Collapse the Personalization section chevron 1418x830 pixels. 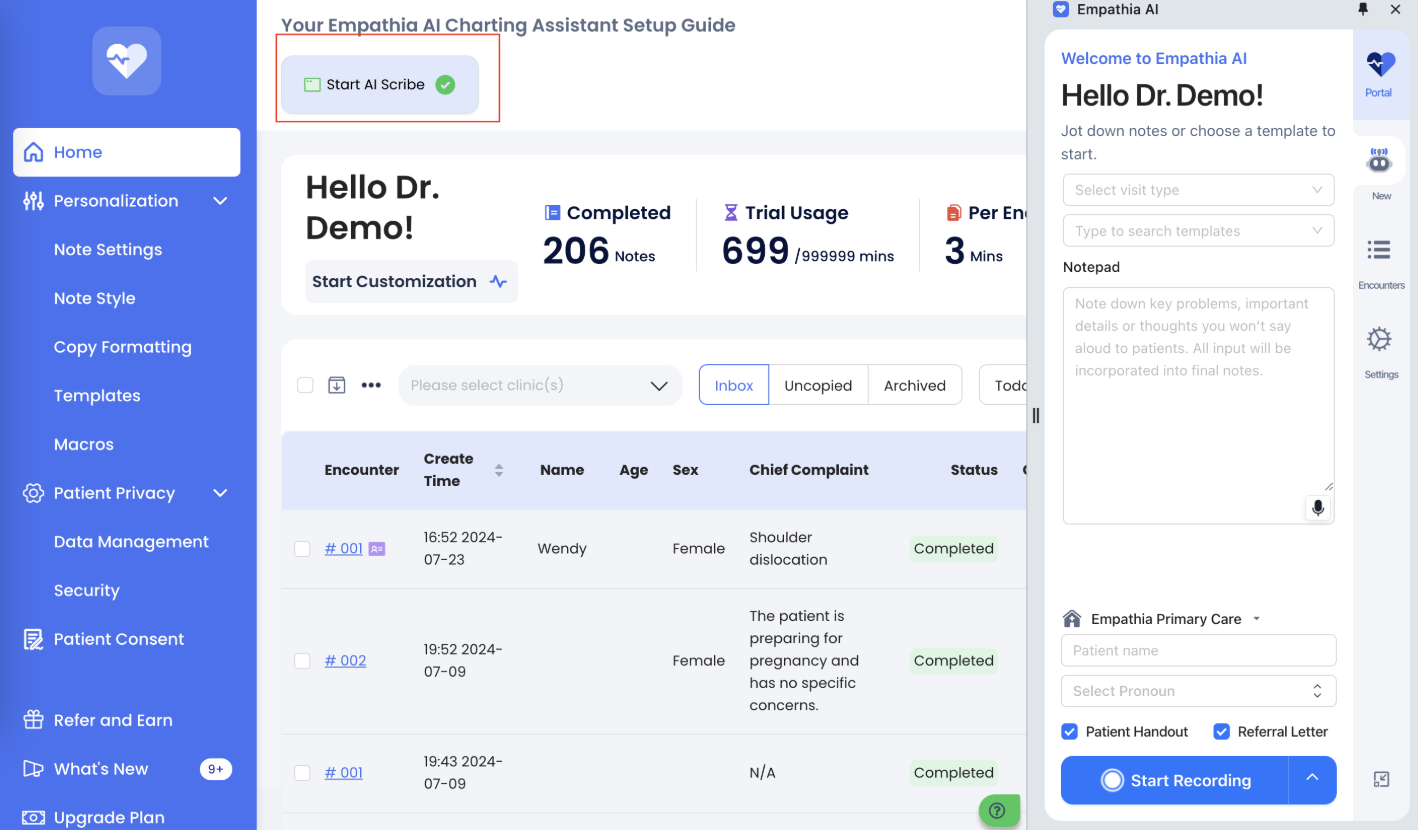(x=221, y=201)
